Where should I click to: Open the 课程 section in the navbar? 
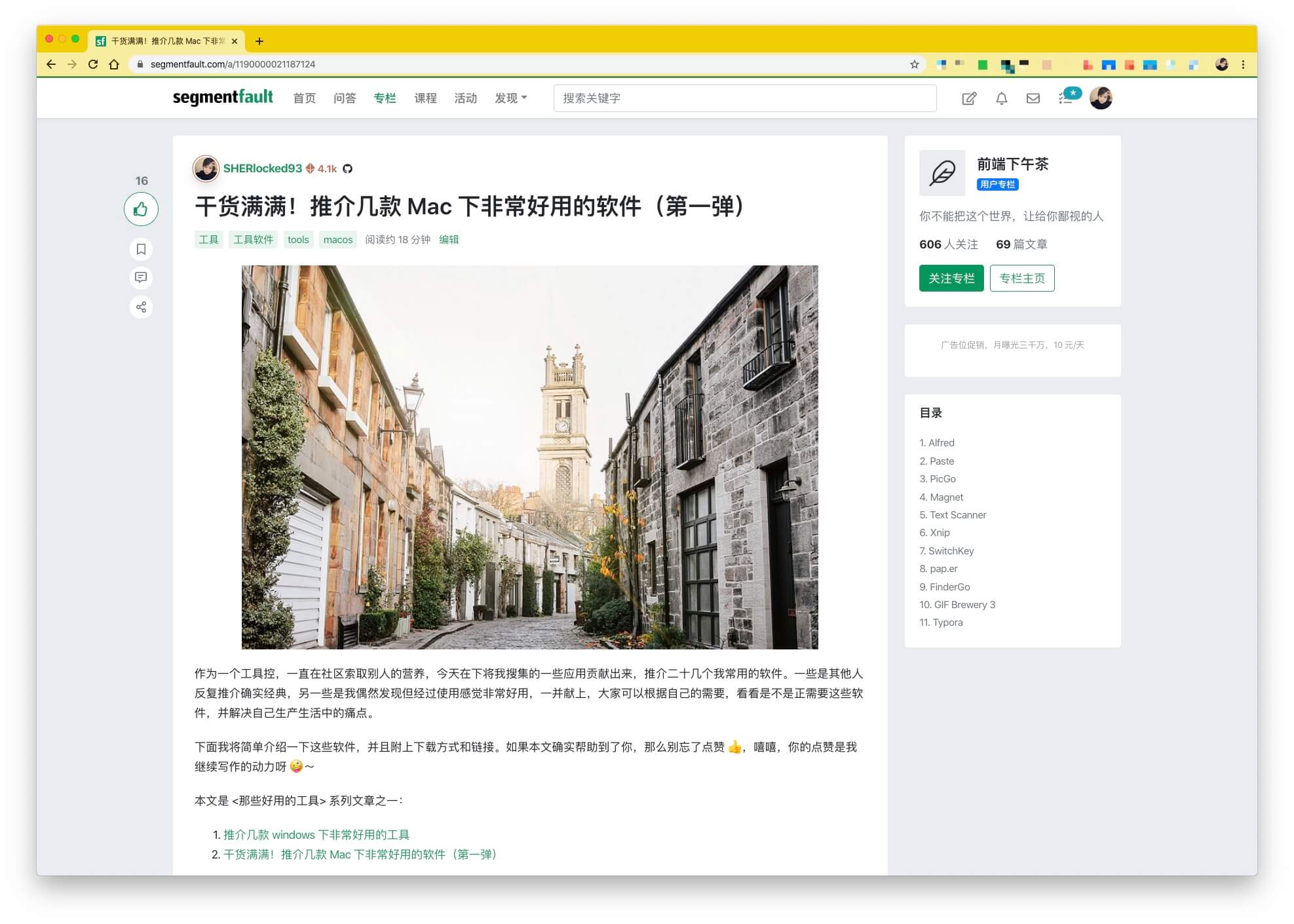[x=425, y=98]
